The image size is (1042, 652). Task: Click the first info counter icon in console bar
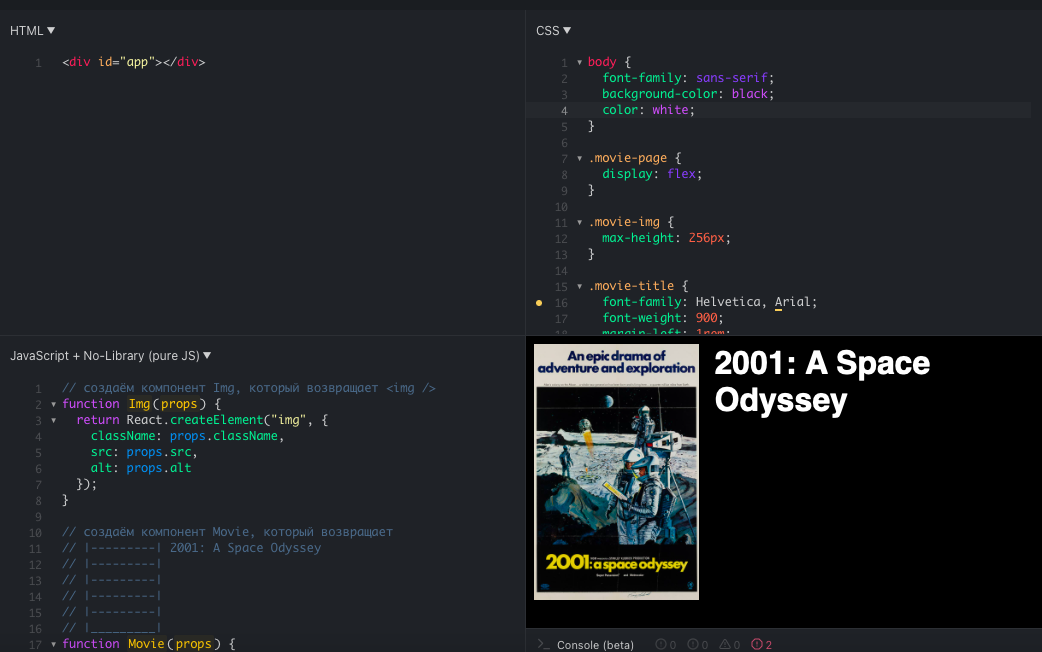point(660,644)
